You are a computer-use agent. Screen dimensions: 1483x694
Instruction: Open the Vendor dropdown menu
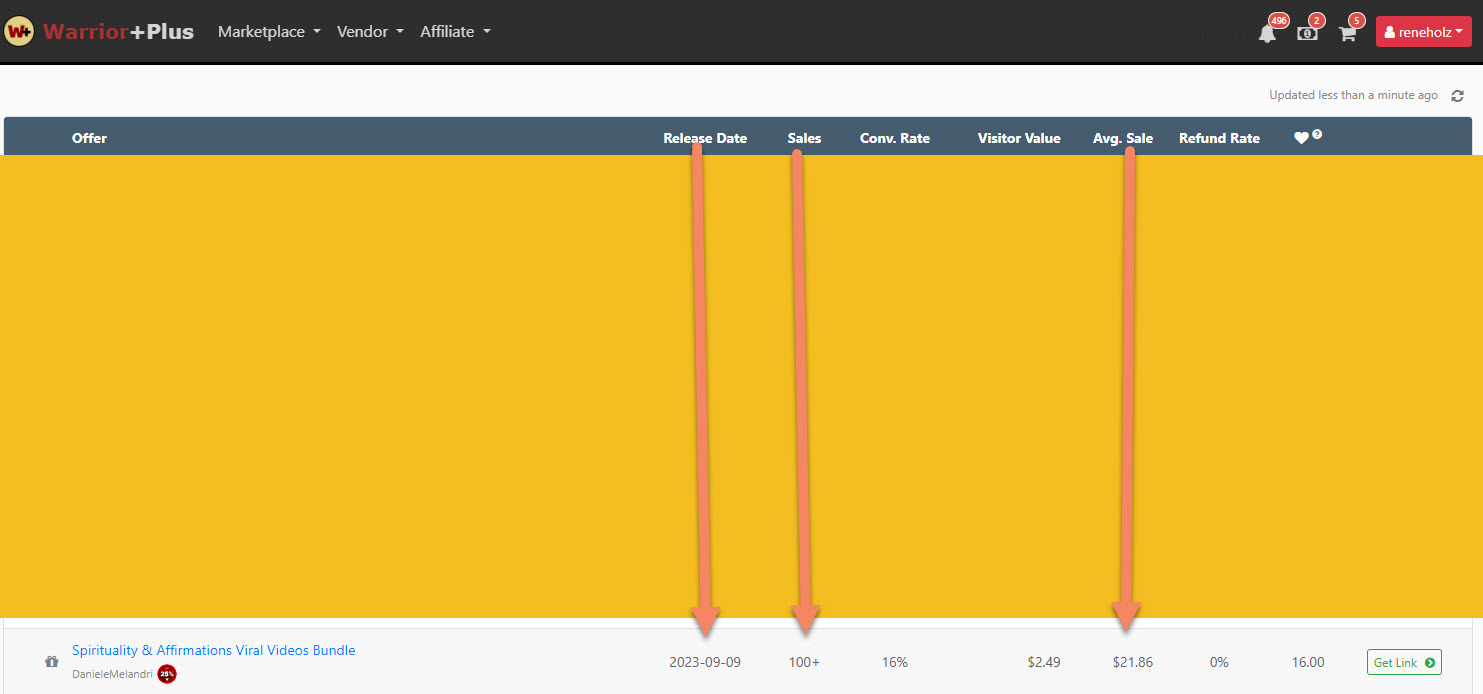pos(370,32)
